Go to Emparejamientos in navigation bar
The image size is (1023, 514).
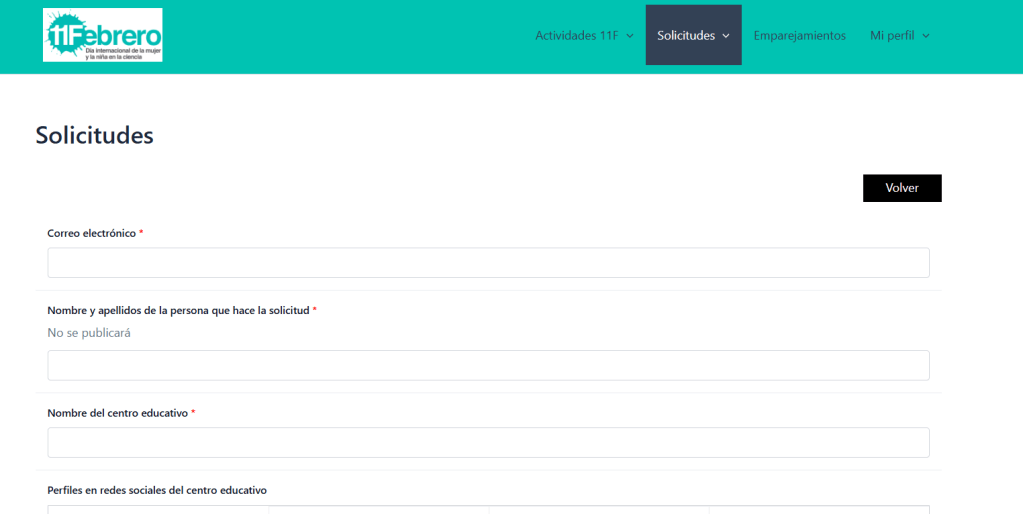pyautogui.click(x=799, y=36)
